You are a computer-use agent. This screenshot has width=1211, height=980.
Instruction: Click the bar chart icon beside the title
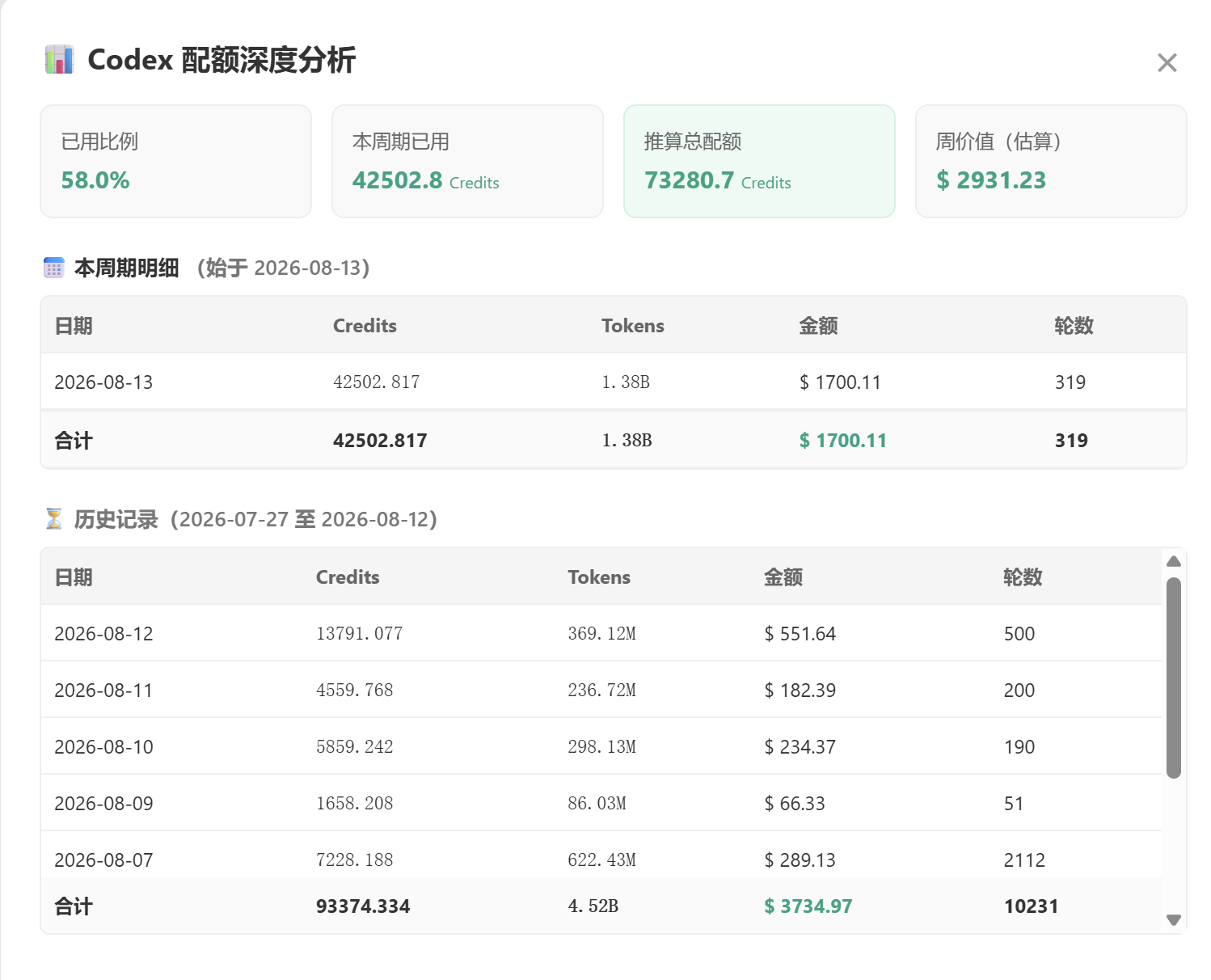pyautogui.click(x=59, y=60)
